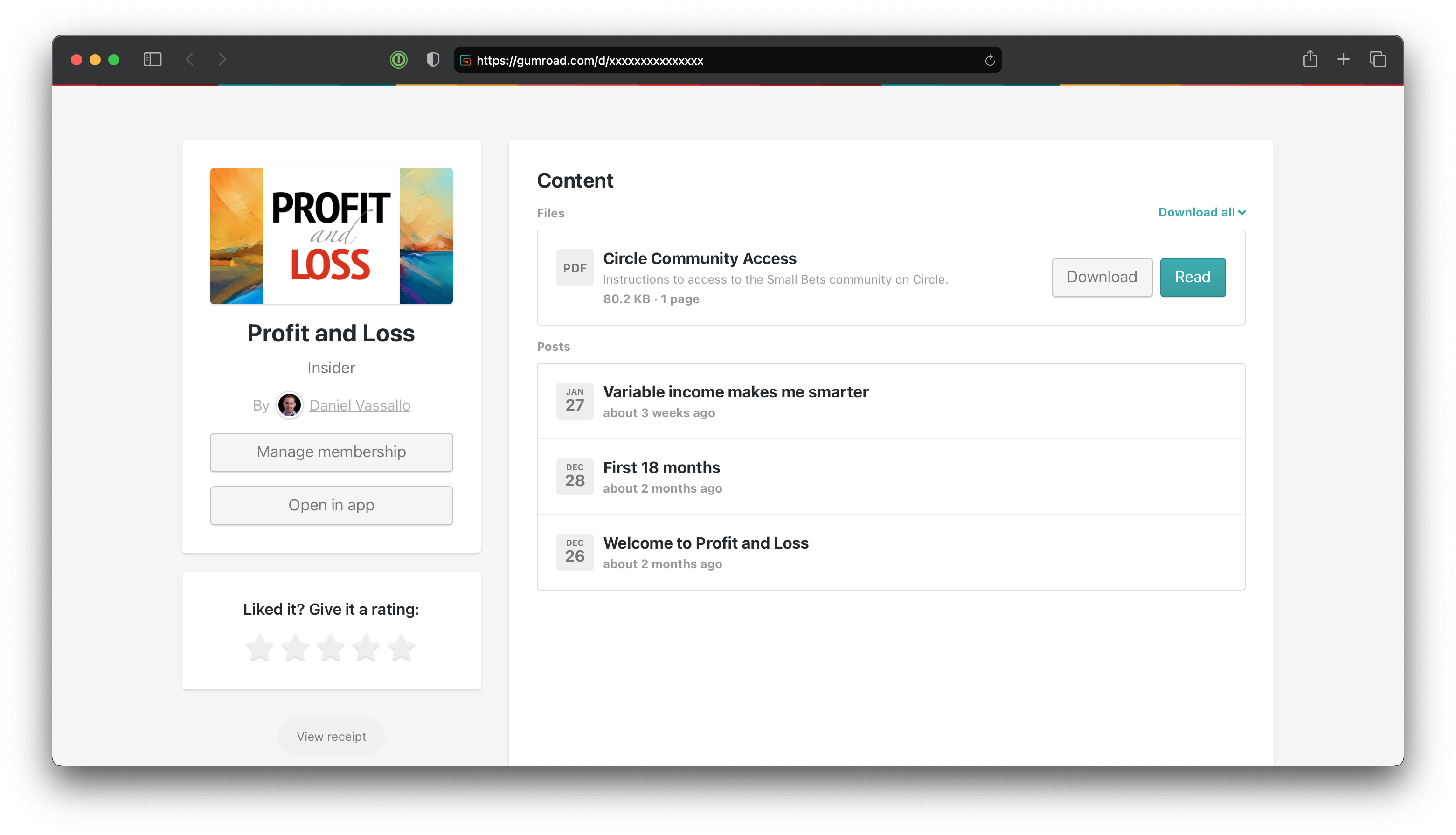Rate the product one star
1456x835 pixels.
tap(260, 648)
